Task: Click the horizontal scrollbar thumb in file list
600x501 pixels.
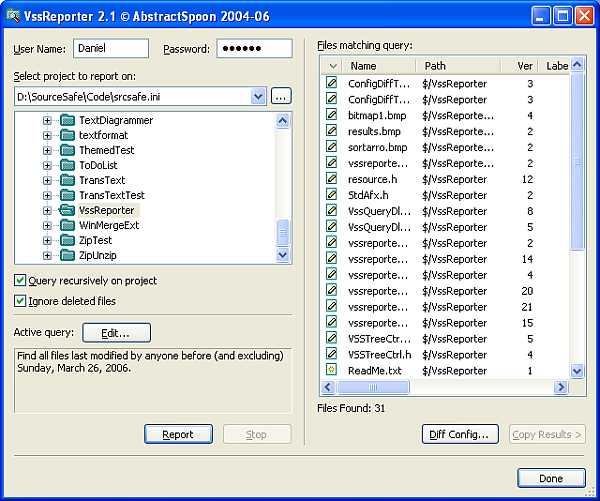Action: coord(373,387)
